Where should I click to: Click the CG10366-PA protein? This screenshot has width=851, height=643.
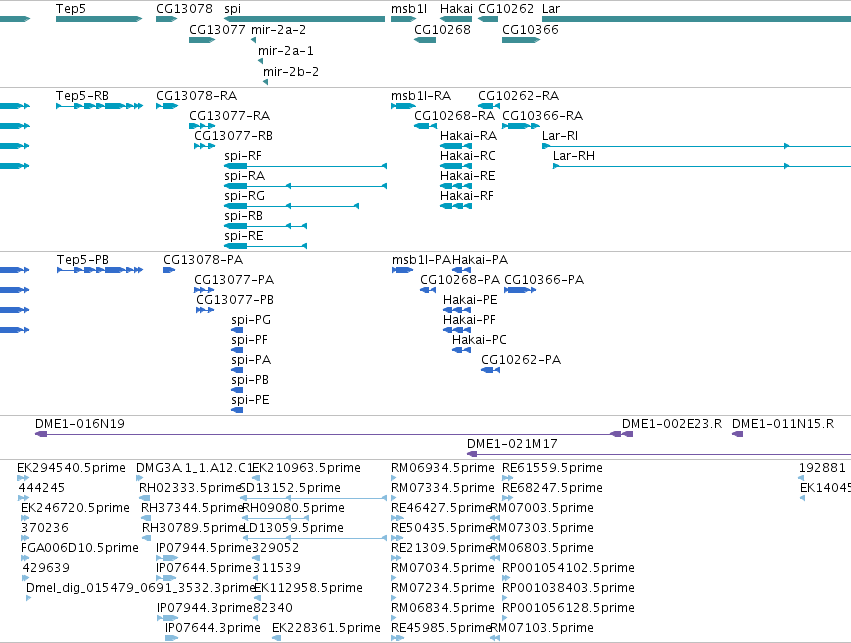[520, 290]
